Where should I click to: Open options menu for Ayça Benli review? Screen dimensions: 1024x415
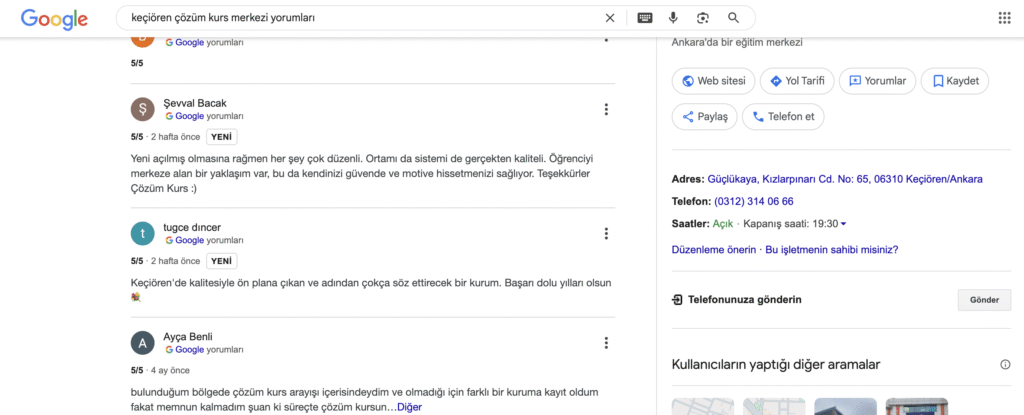coord(606,342)
